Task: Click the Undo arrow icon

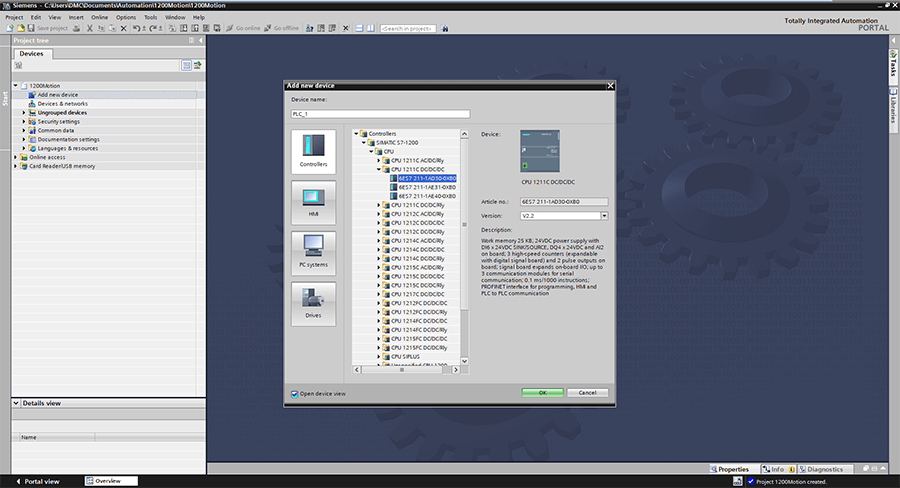Action: coord(136,28)
